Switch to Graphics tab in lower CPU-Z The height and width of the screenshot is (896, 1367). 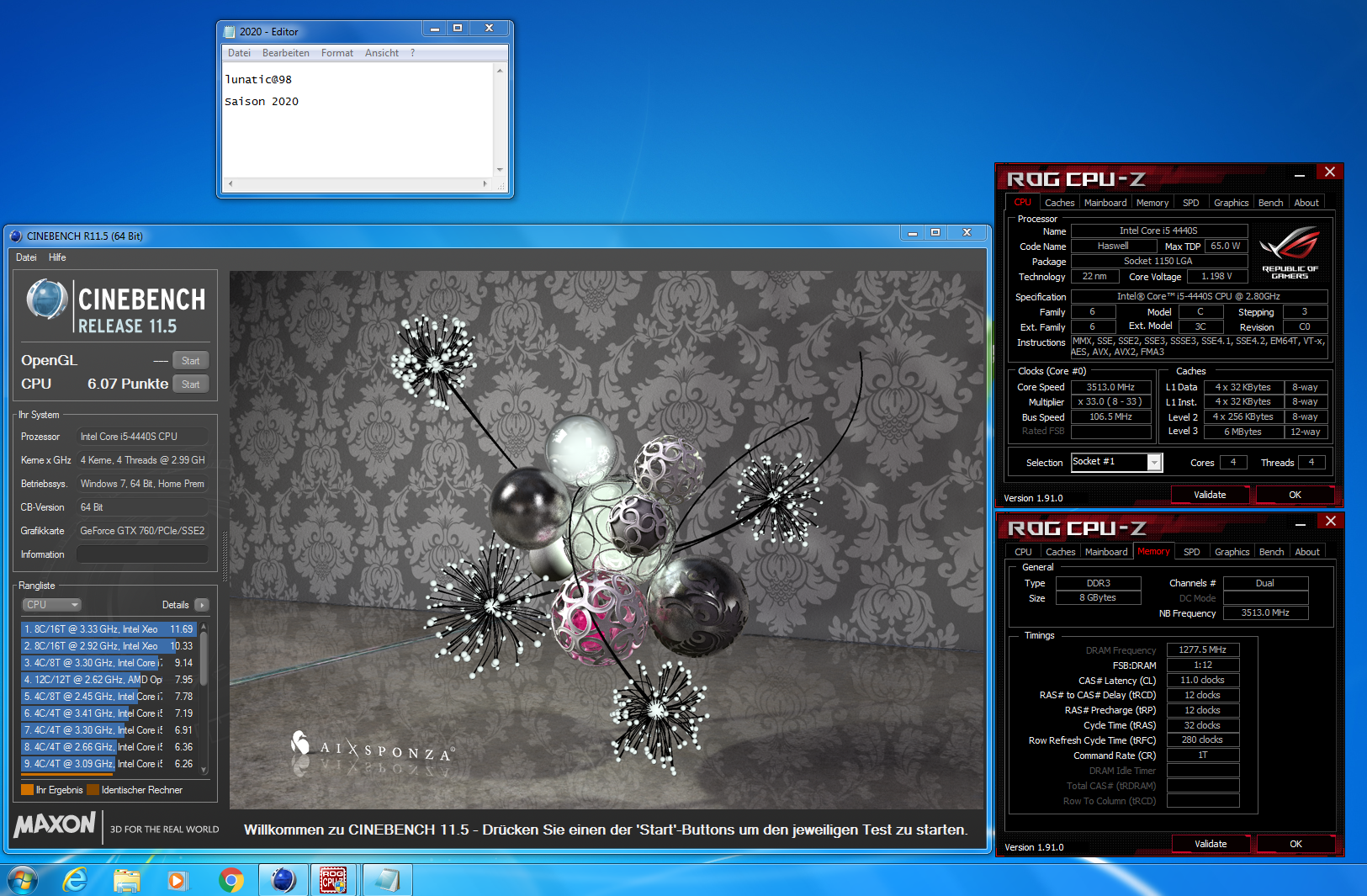pos(1232,552)
